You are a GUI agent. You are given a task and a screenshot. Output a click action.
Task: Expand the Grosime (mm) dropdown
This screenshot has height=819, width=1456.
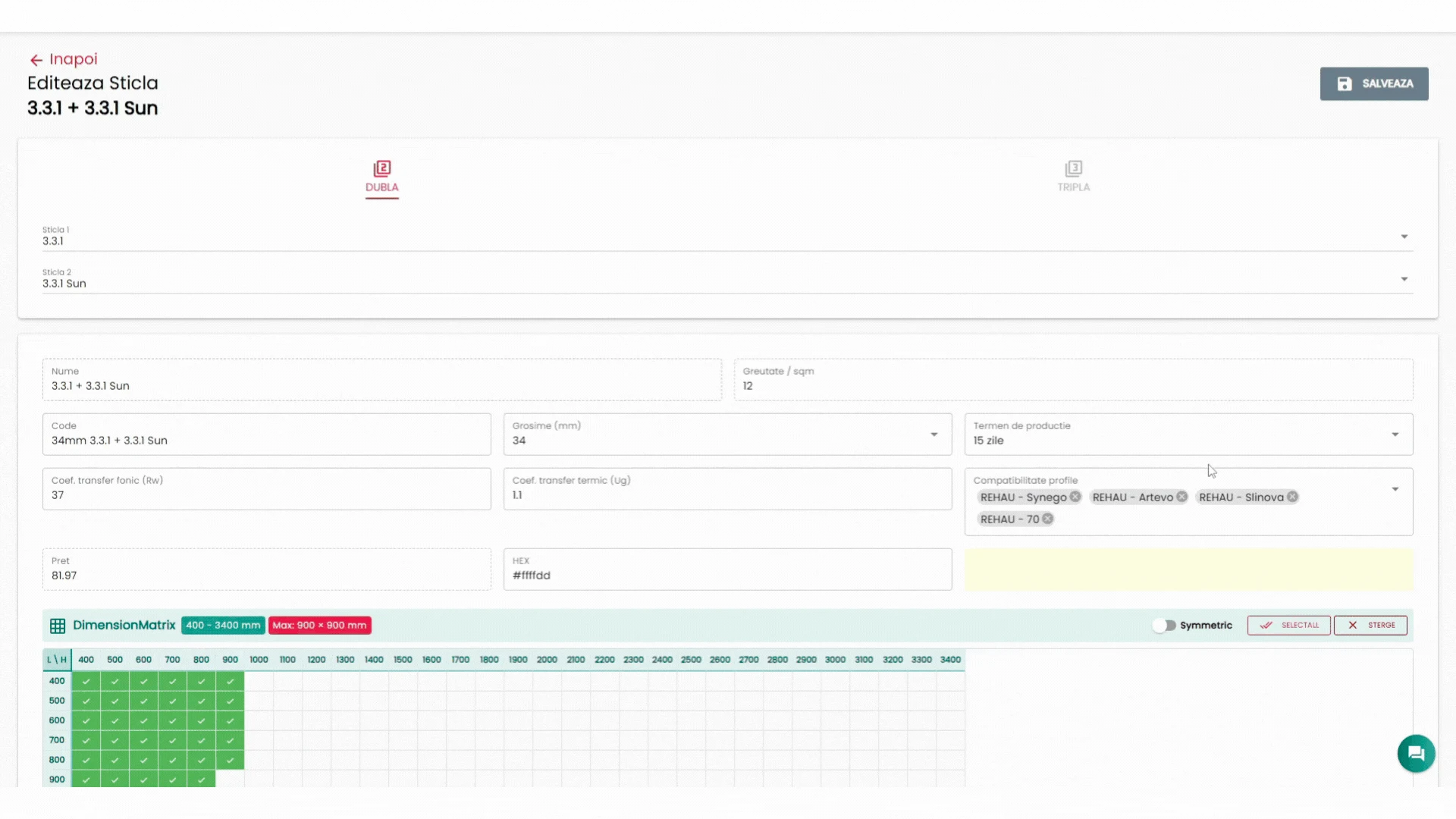tap(934, 435)
